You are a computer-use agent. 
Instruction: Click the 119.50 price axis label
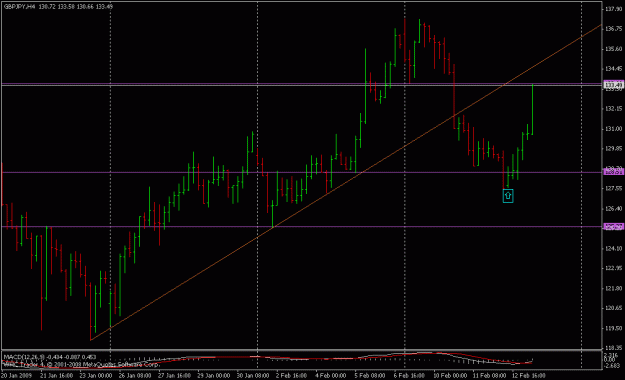[x=614, y=329]
